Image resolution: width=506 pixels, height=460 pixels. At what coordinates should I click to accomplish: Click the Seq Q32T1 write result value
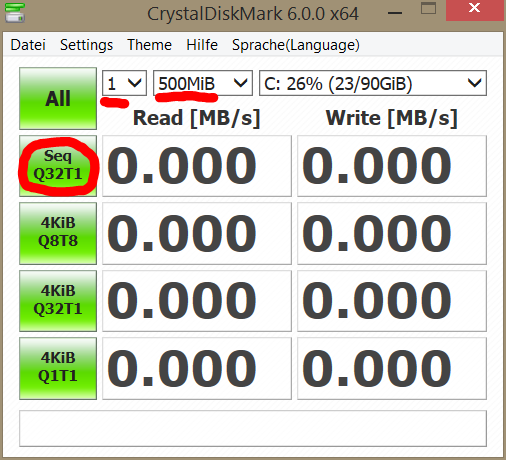(x=392, y=166)
